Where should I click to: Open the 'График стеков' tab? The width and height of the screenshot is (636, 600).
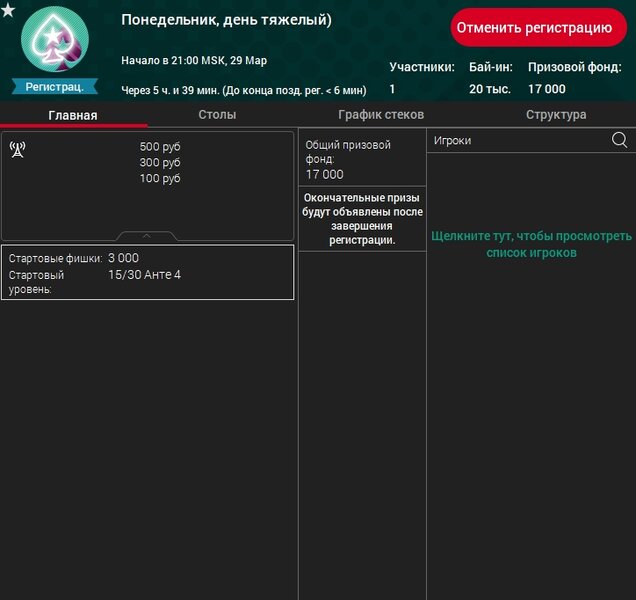tap(381, 115)
